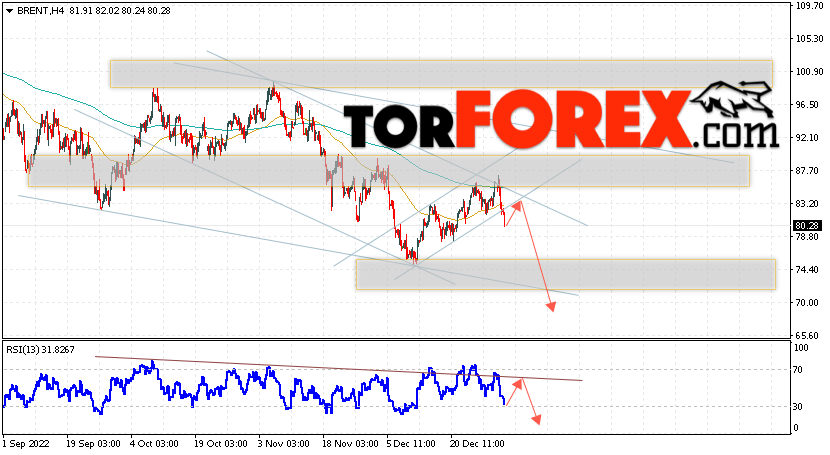830x455 pixels.
Task: Click the 105.30 price axis label
Action: point(809,39)
